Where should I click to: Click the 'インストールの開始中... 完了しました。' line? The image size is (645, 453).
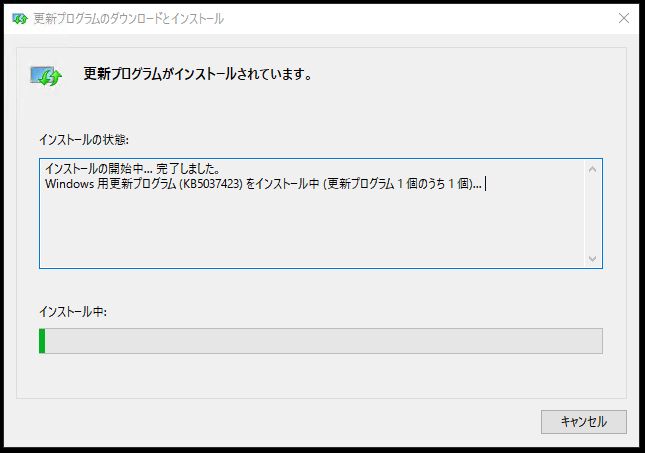pos(132,168)
